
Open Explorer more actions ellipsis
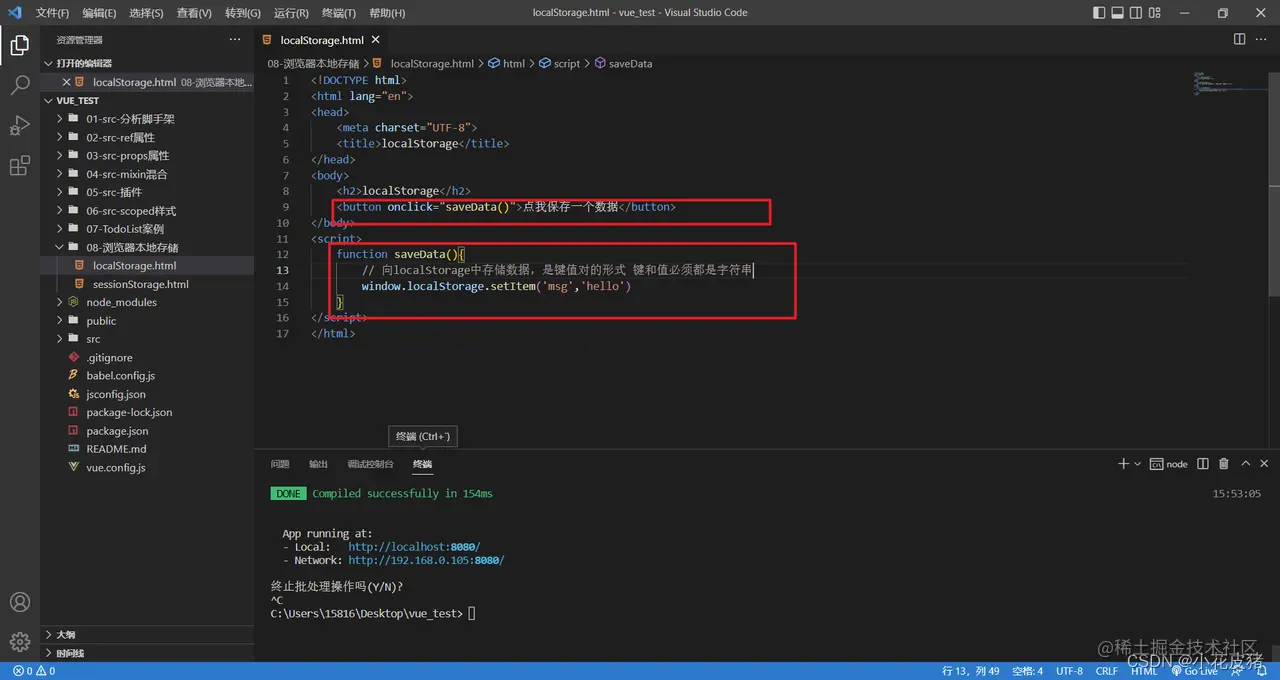[x=235, y=39]
